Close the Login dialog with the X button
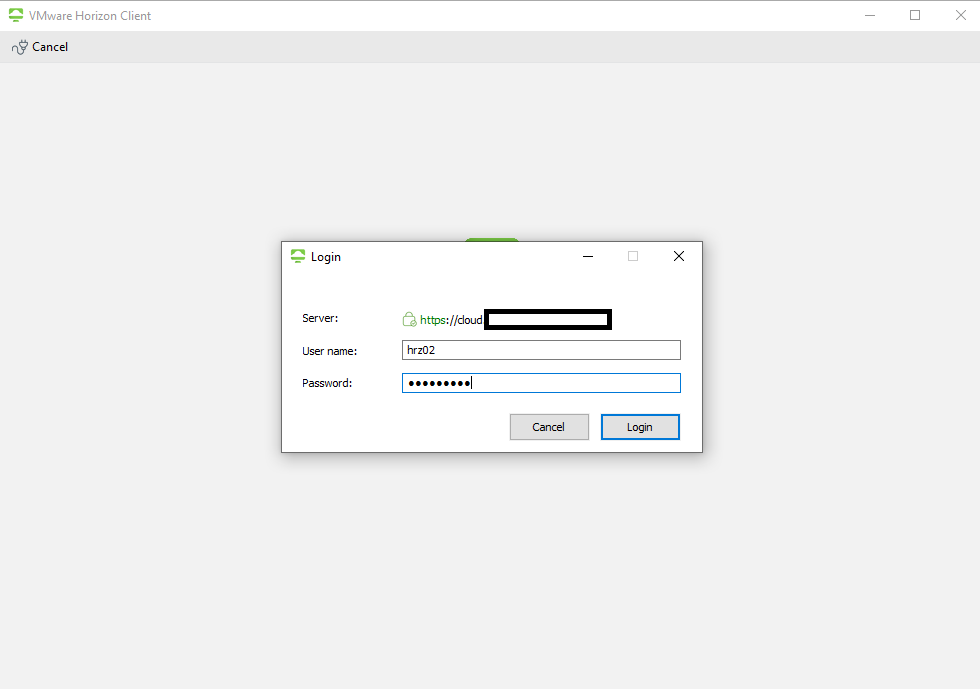This screenshot has width=980, height=689. coord(679,256)
